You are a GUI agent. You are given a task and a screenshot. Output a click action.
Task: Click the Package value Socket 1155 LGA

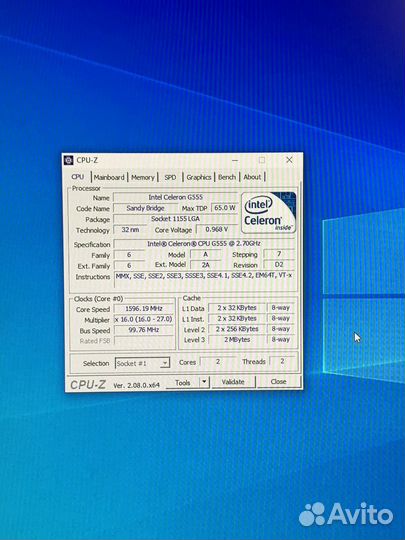point(176,219)
